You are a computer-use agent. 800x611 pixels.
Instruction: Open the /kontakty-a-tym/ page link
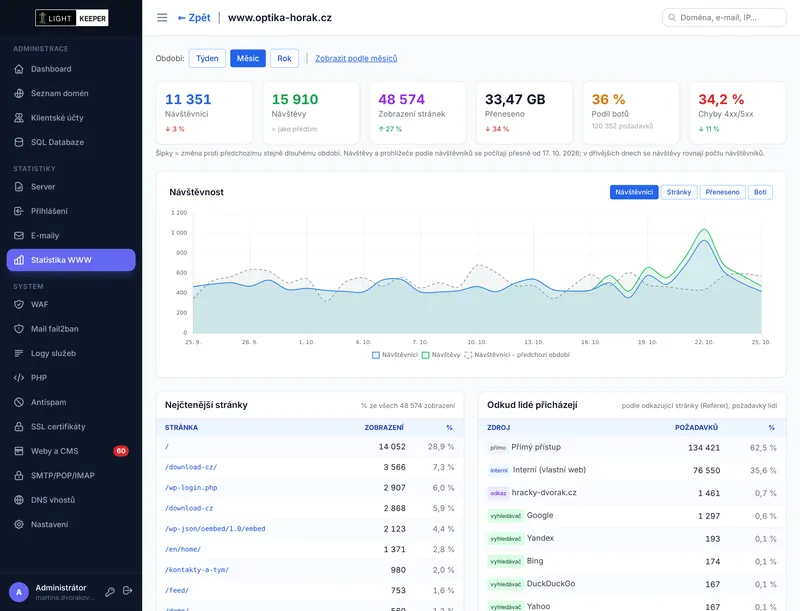coord(197,570)
